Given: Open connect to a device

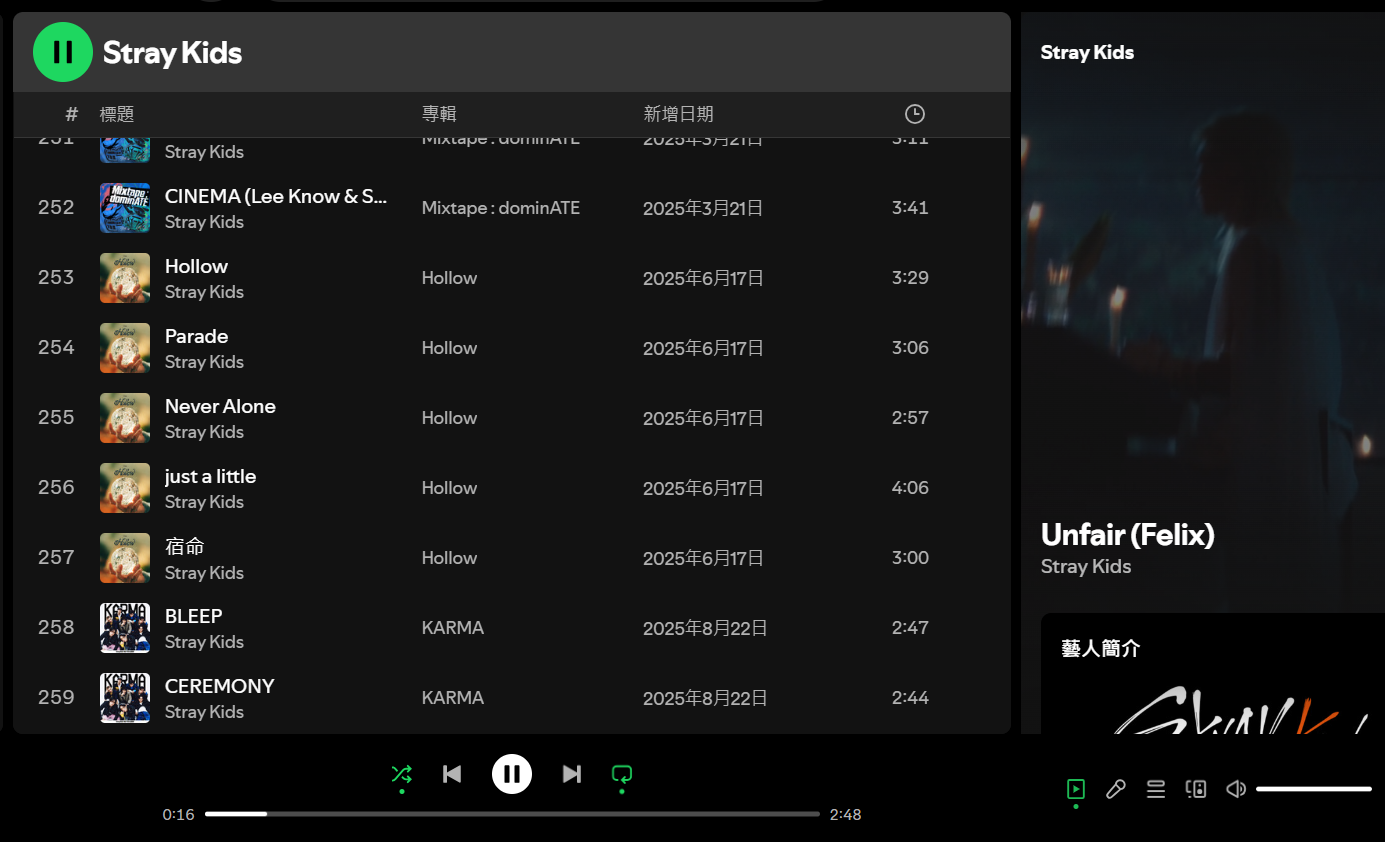Looking at the screenshot, I should coord(1196,789).
